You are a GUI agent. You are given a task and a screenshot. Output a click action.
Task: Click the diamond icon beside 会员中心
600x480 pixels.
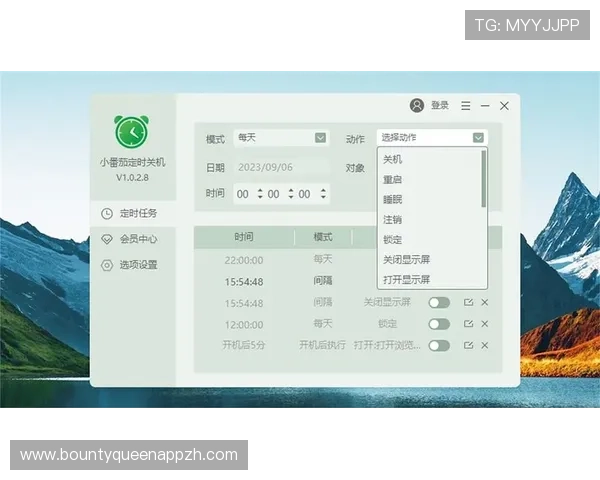click(106, 239)
